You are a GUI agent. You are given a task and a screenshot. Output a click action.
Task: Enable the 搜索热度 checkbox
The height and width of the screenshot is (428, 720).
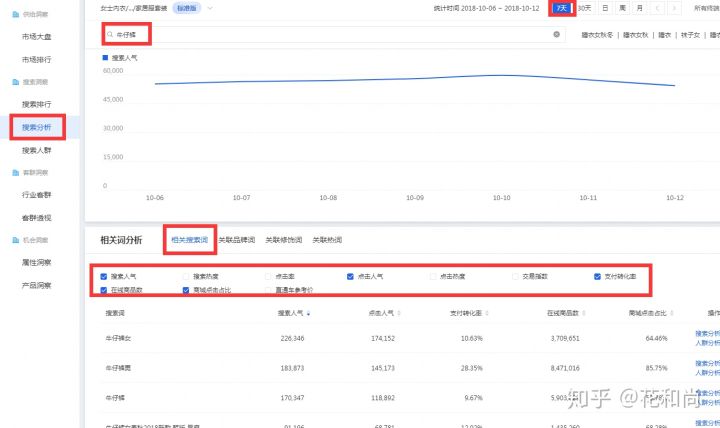[x=187, y=275]
